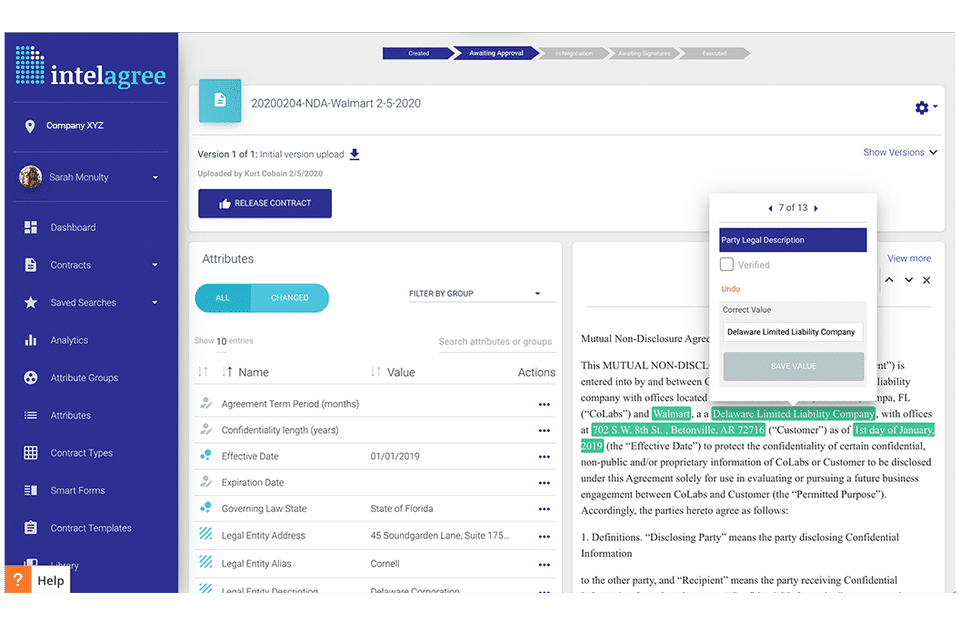Click the Contract Templates clipboard icon
960x625 pixels.
click(30, 528)
